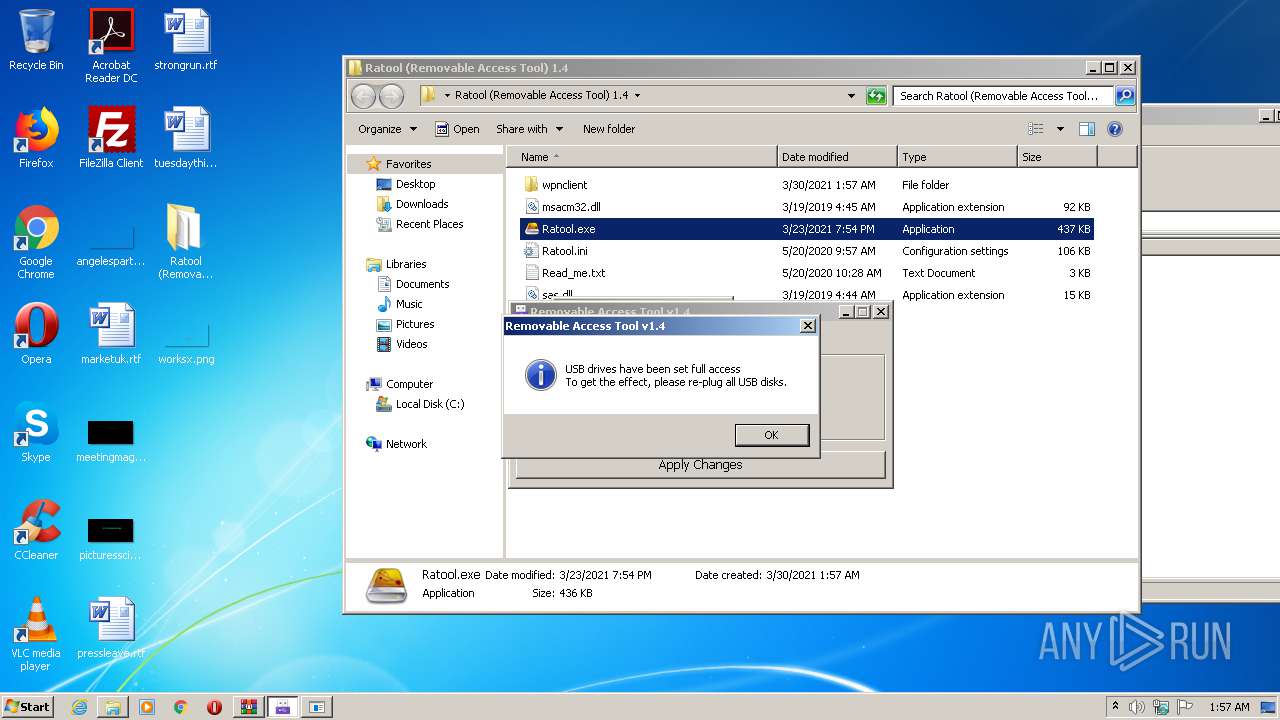The width and height of the screenshot is (1280, 720).
Task: Select Libraries in the navigation pane
Action: point(405,264)
